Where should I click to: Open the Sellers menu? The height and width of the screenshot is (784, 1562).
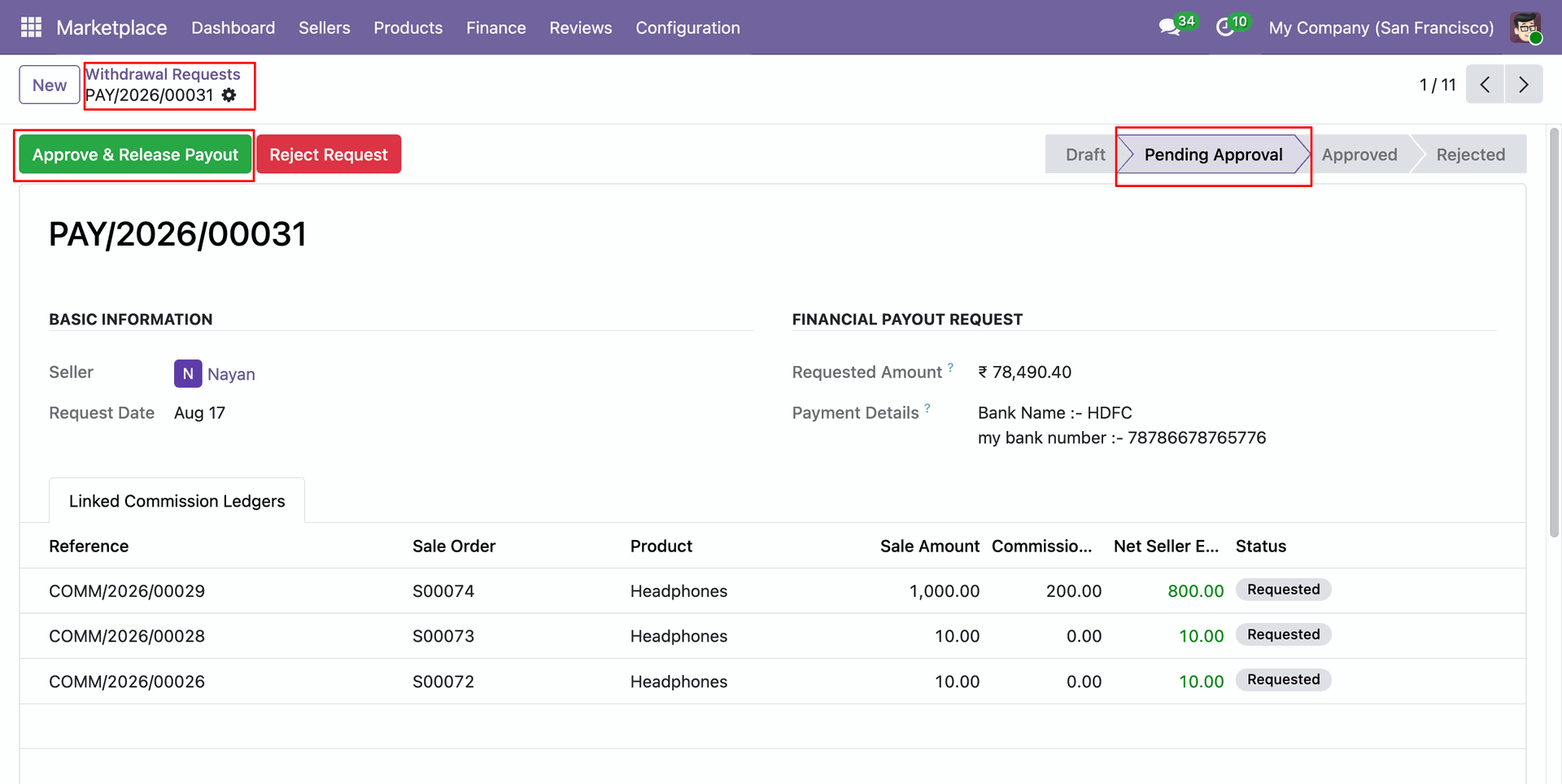(x=325, y=28)
